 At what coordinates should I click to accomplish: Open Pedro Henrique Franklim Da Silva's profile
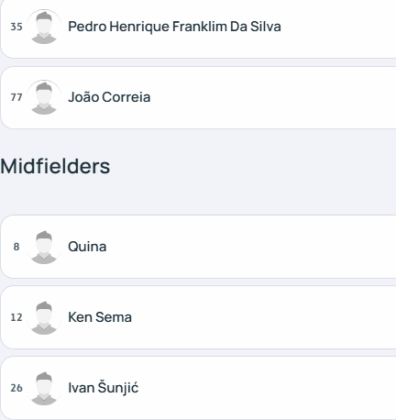coord(174,27)
